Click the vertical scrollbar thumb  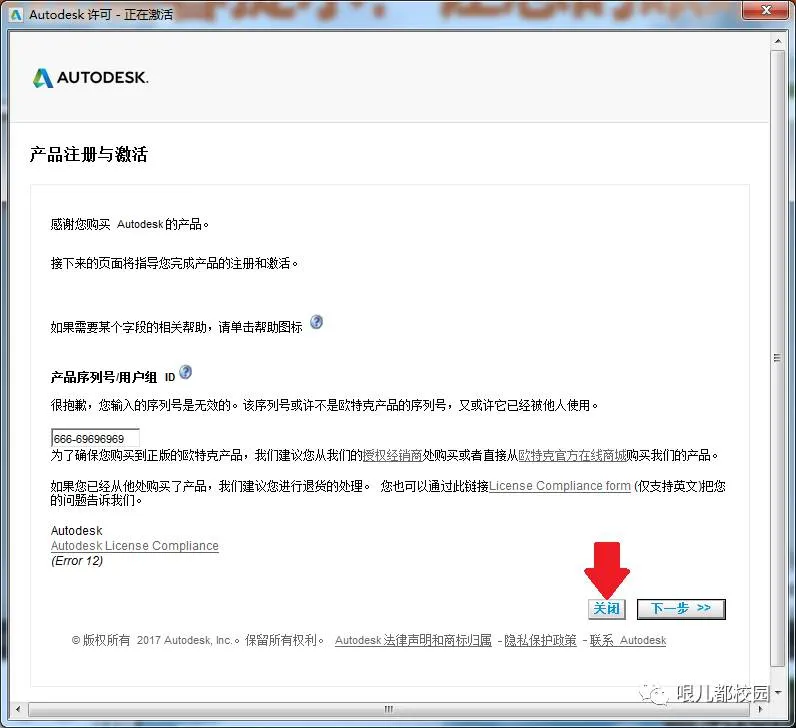pyautogui.click(x=778, y=358)
